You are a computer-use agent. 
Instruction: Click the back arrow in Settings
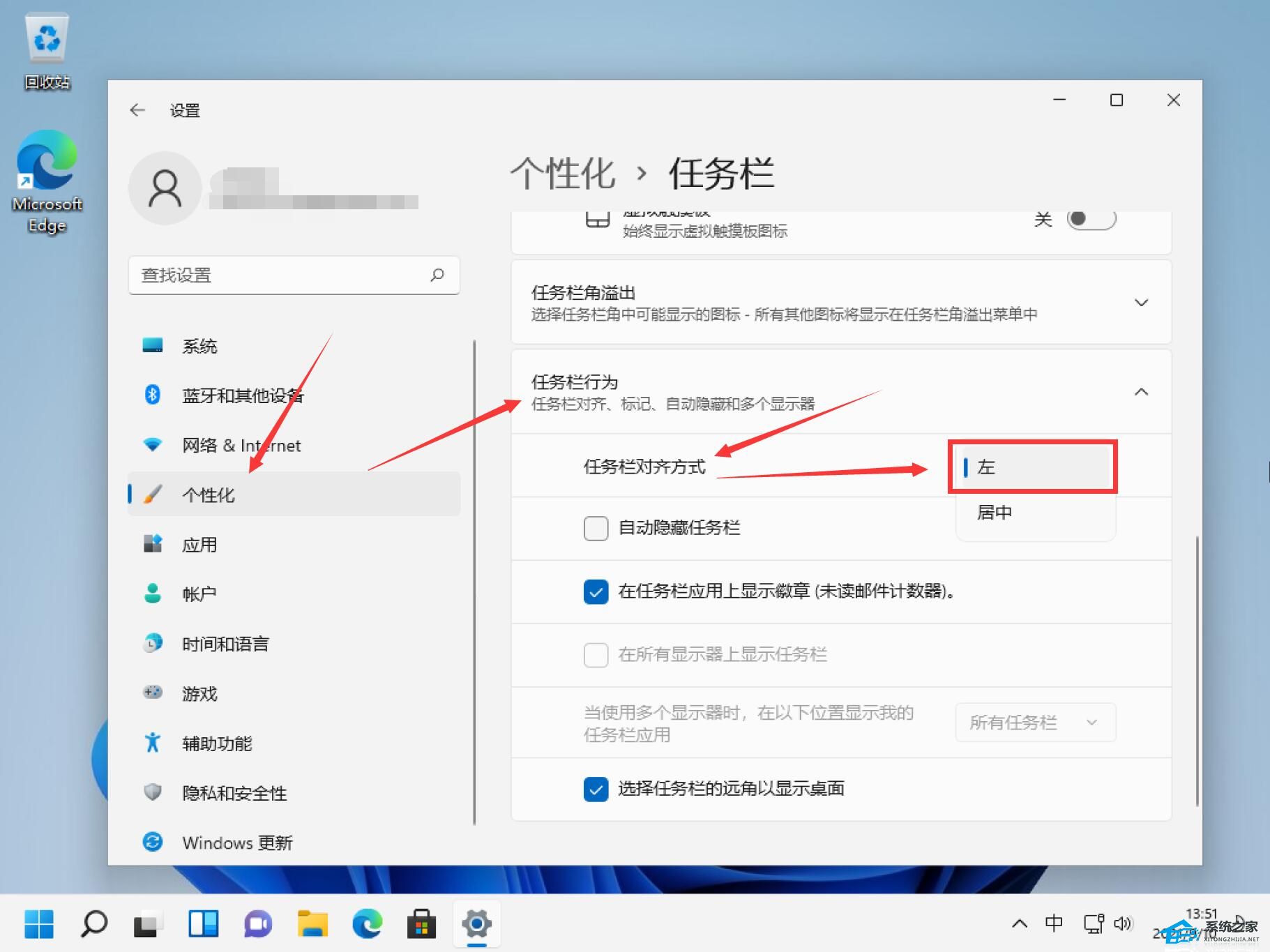[x=137, y=110]
